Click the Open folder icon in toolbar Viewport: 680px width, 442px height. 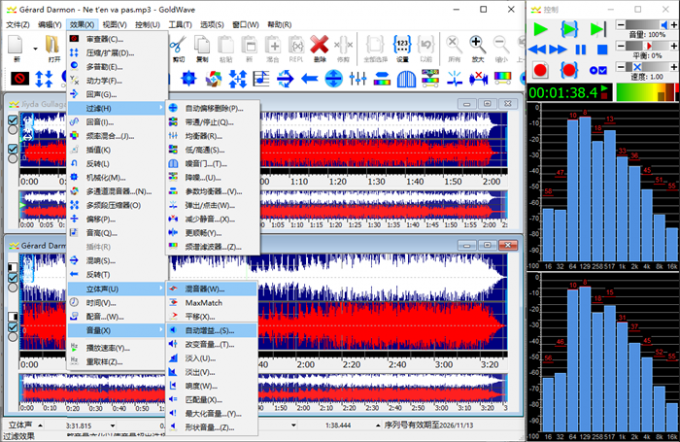click(53, 47)
